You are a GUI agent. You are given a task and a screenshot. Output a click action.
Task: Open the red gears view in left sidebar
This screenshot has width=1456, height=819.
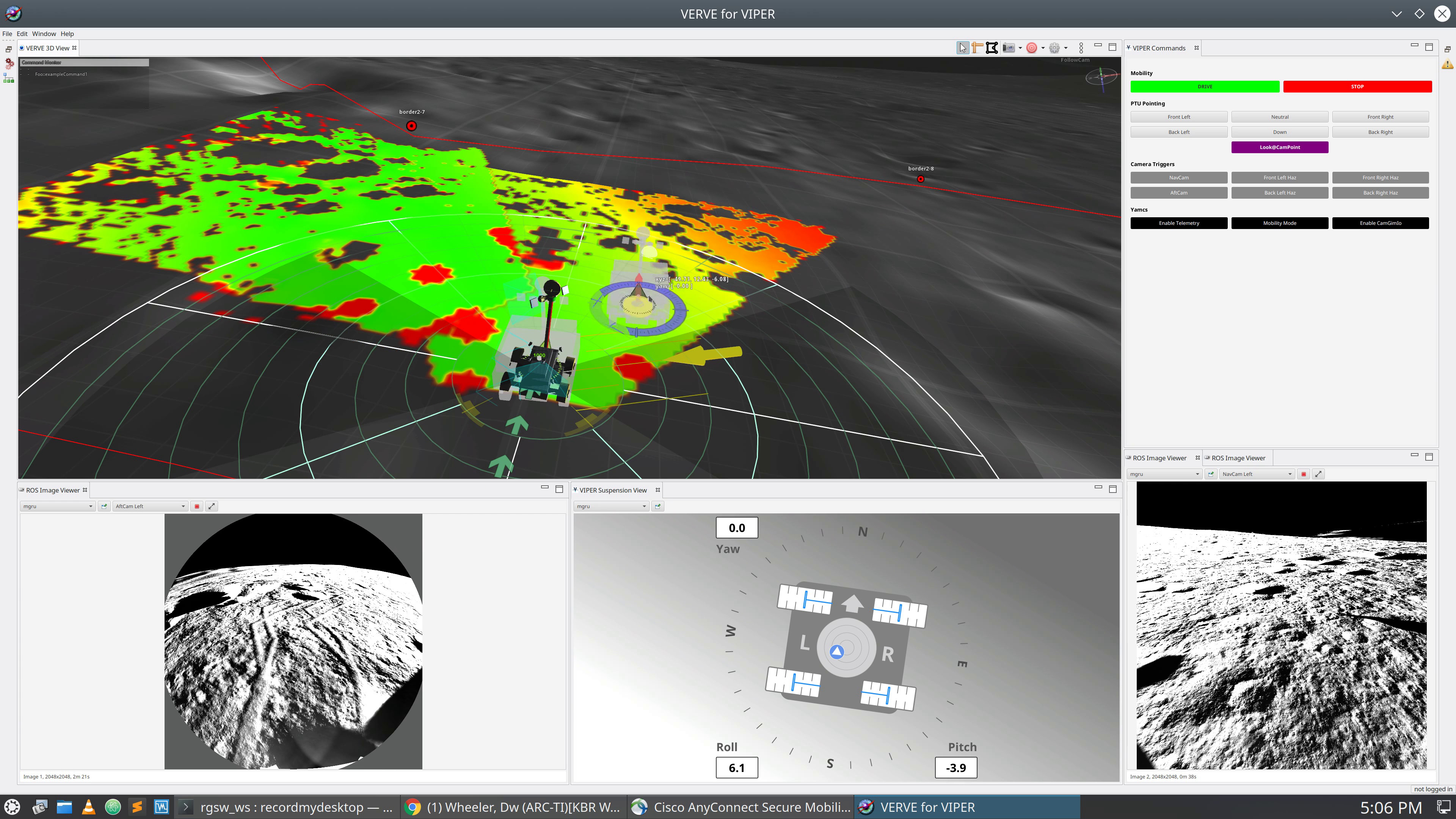tap(9, 63)
